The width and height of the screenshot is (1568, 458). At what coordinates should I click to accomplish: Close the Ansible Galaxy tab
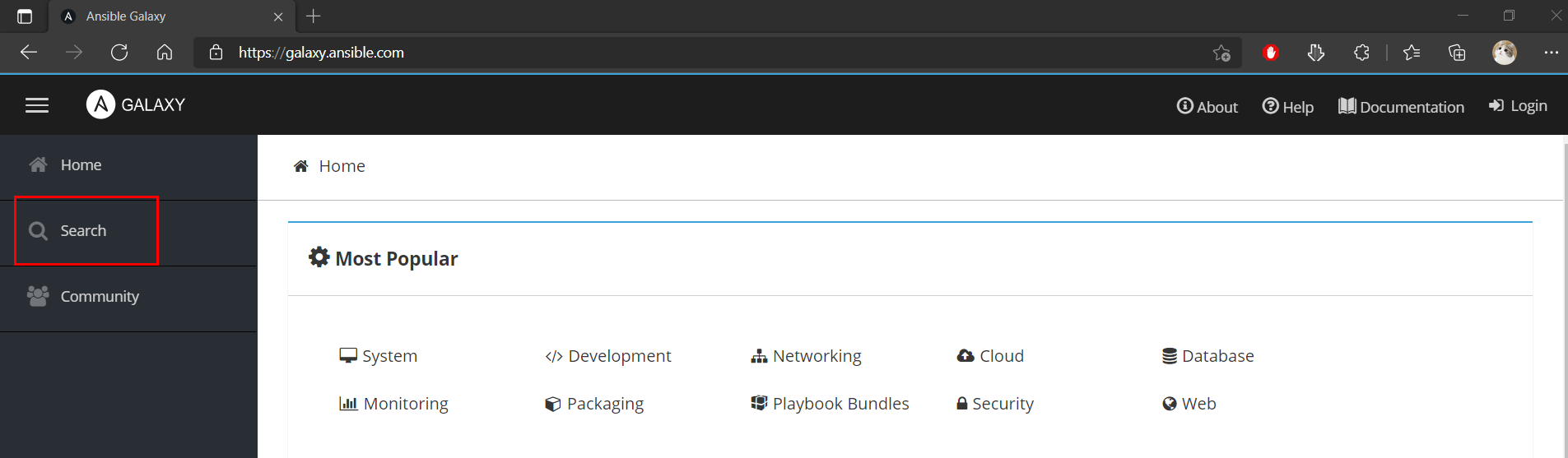[278, 16]
